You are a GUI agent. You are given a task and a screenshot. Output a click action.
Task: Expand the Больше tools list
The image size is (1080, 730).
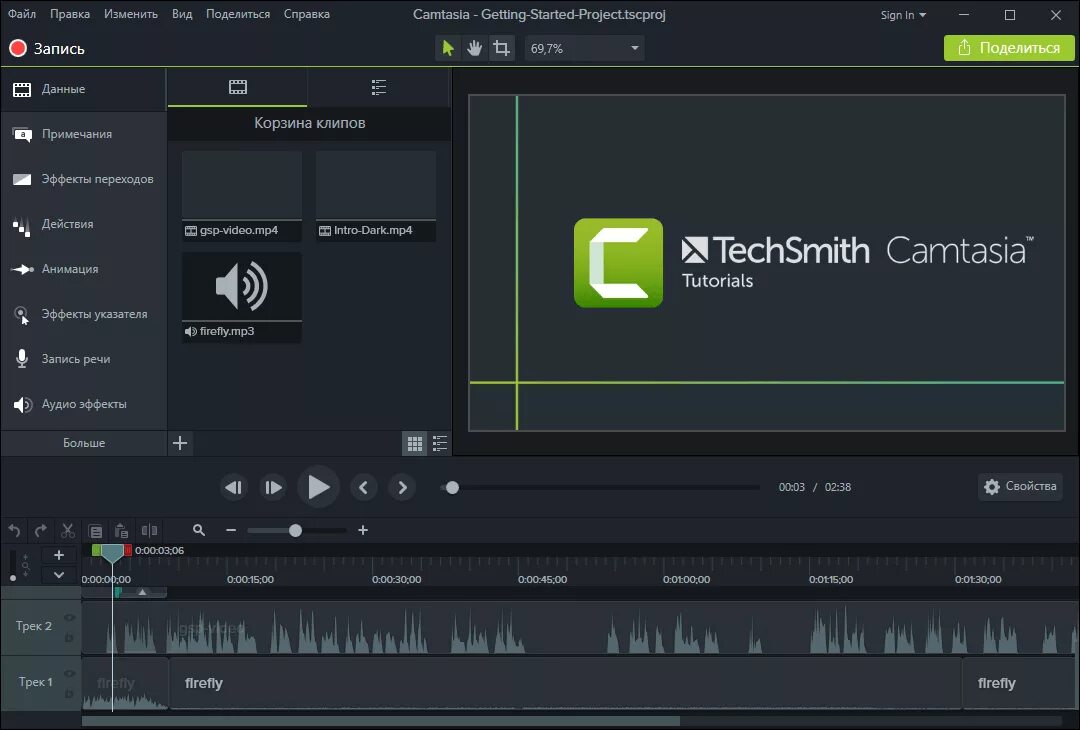83,443
